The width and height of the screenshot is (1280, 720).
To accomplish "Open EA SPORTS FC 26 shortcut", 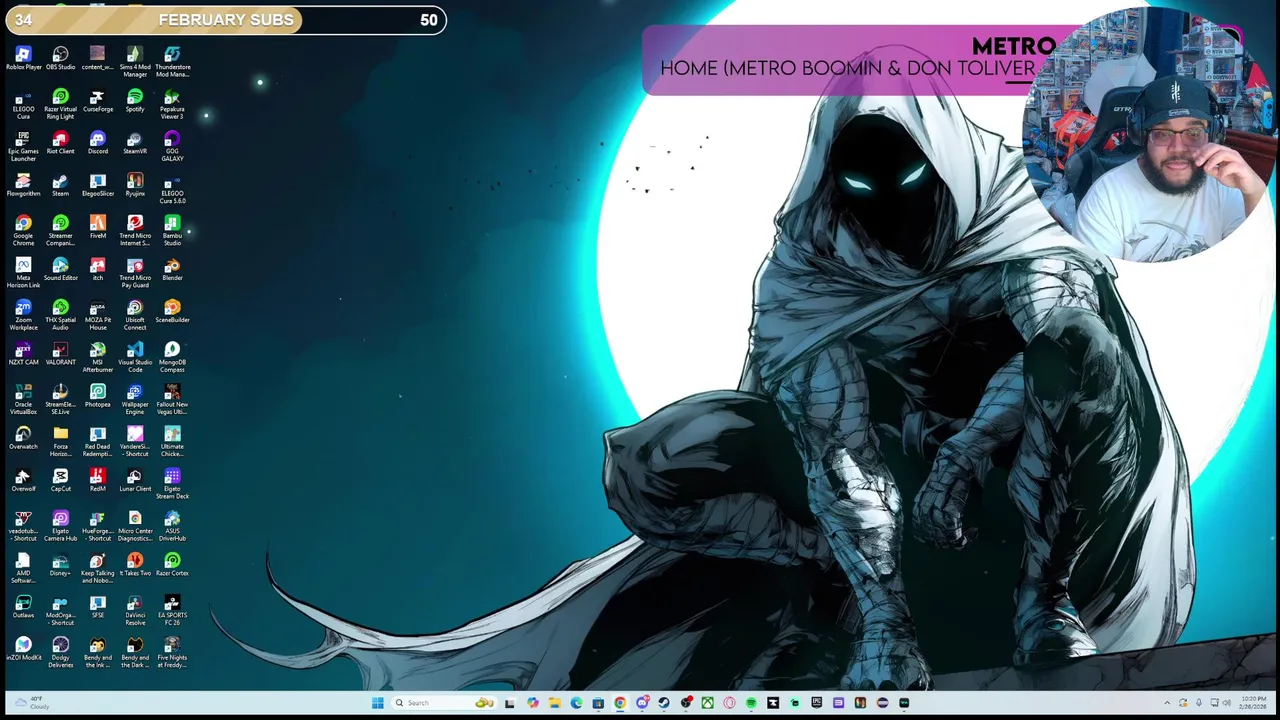I will click(172, 610).
